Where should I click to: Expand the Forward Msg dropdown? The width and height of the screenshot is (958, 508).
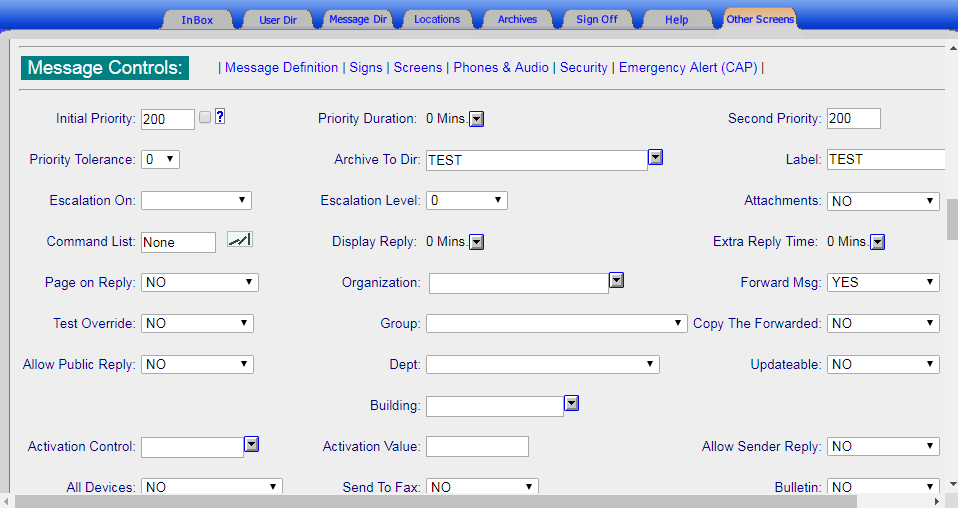coord(883,282)
